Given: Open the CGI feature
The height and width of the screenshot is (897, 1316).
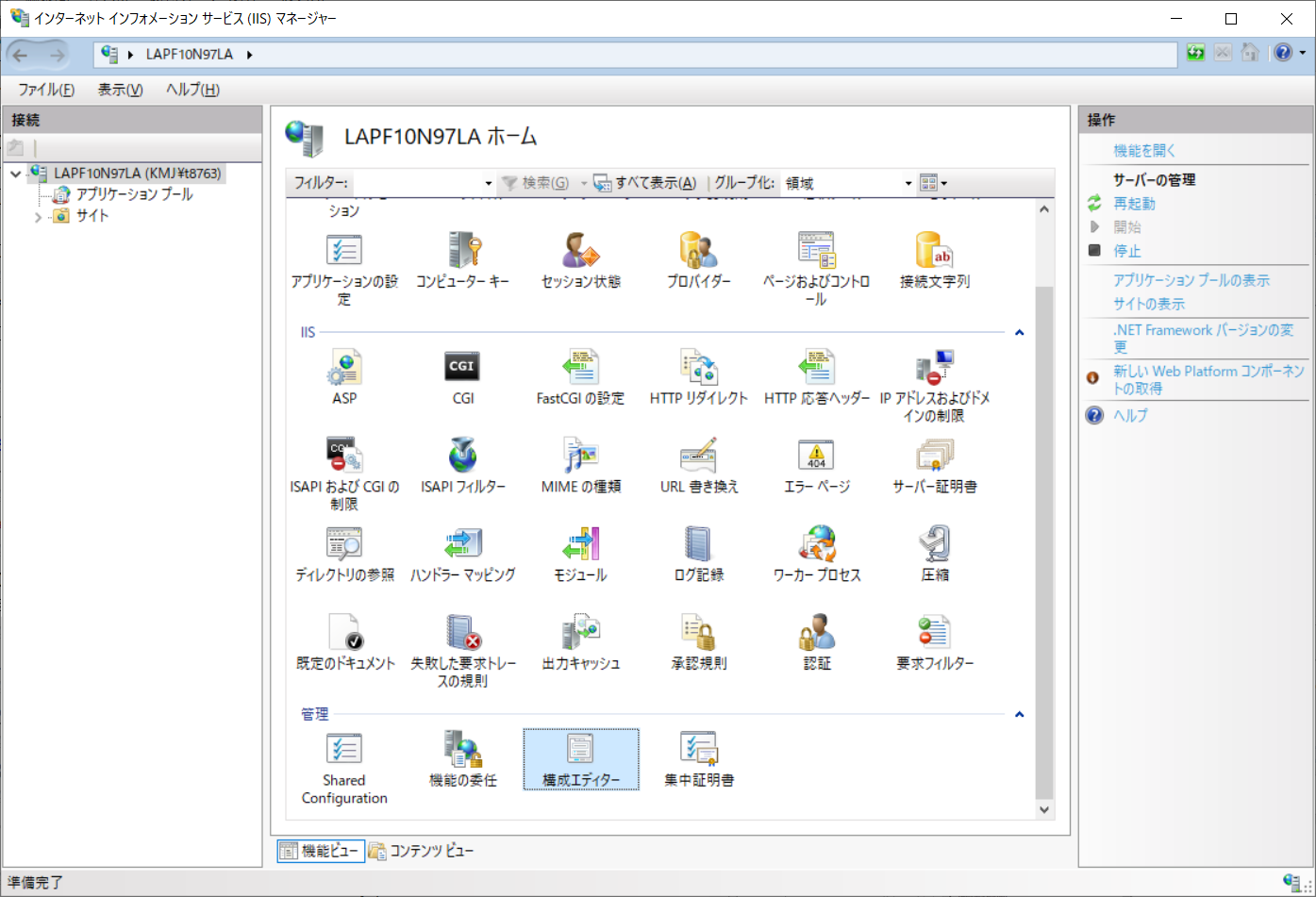Looking at the screenshot, I should click(462, 377).
